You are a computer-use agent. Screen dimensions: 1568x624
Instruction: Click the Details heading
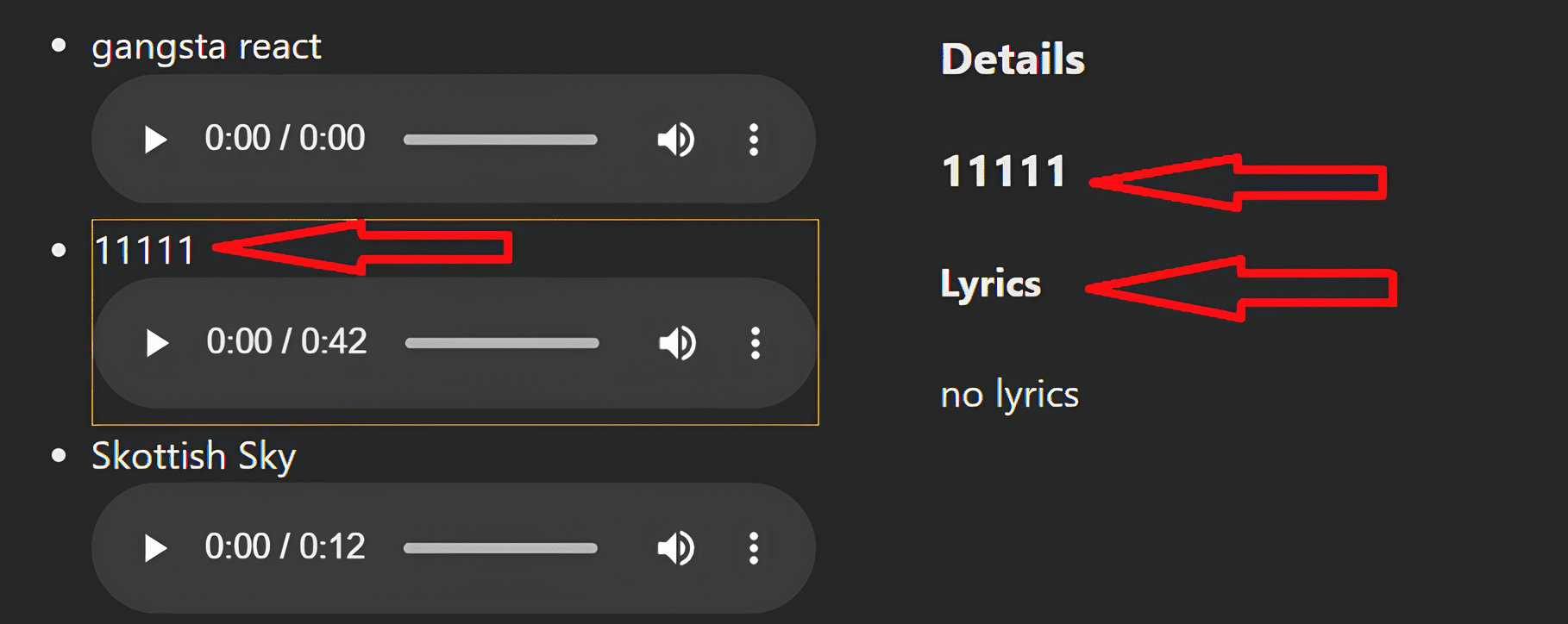coord(1013,59)
